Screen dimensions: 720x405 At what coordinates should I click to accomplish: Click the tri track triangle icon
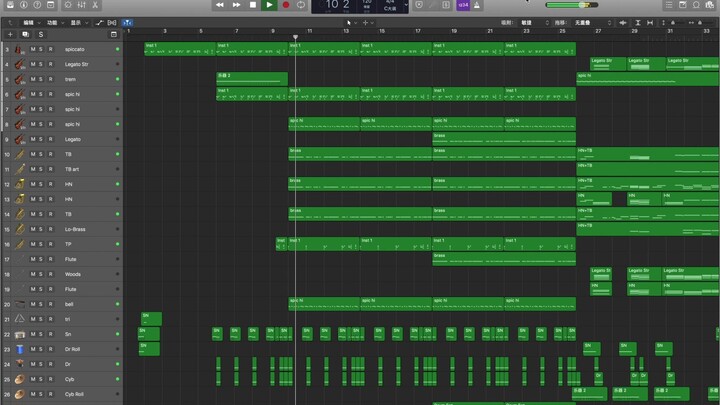pyautogui.click(x=19, y=319)
